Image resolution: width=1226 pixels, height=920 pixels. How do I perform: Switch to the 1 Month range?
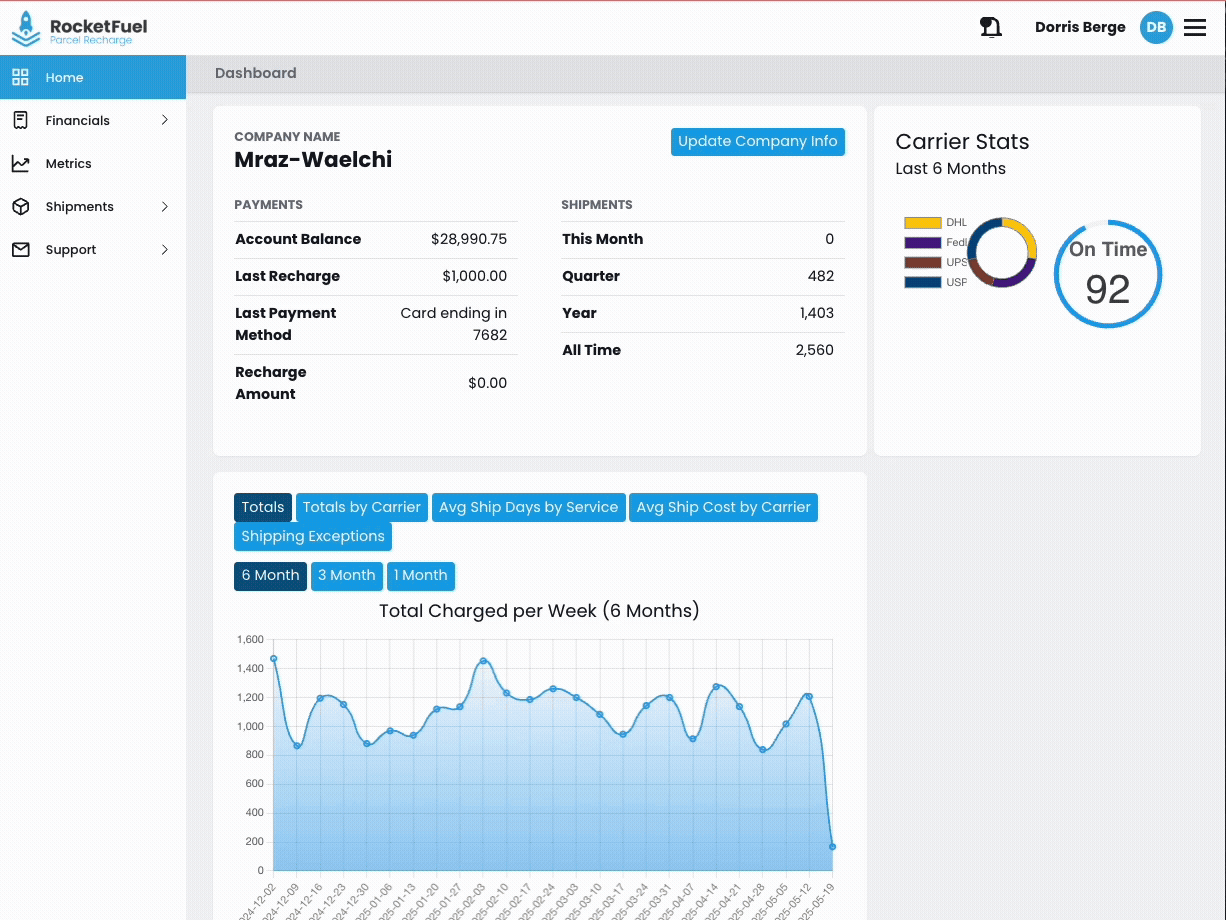tap(420, 576)
